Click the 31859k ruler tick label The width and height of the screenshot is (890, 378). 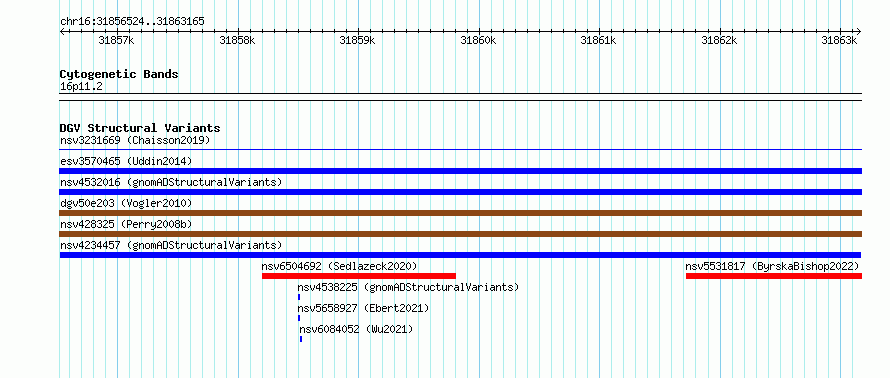coord(358,40)
